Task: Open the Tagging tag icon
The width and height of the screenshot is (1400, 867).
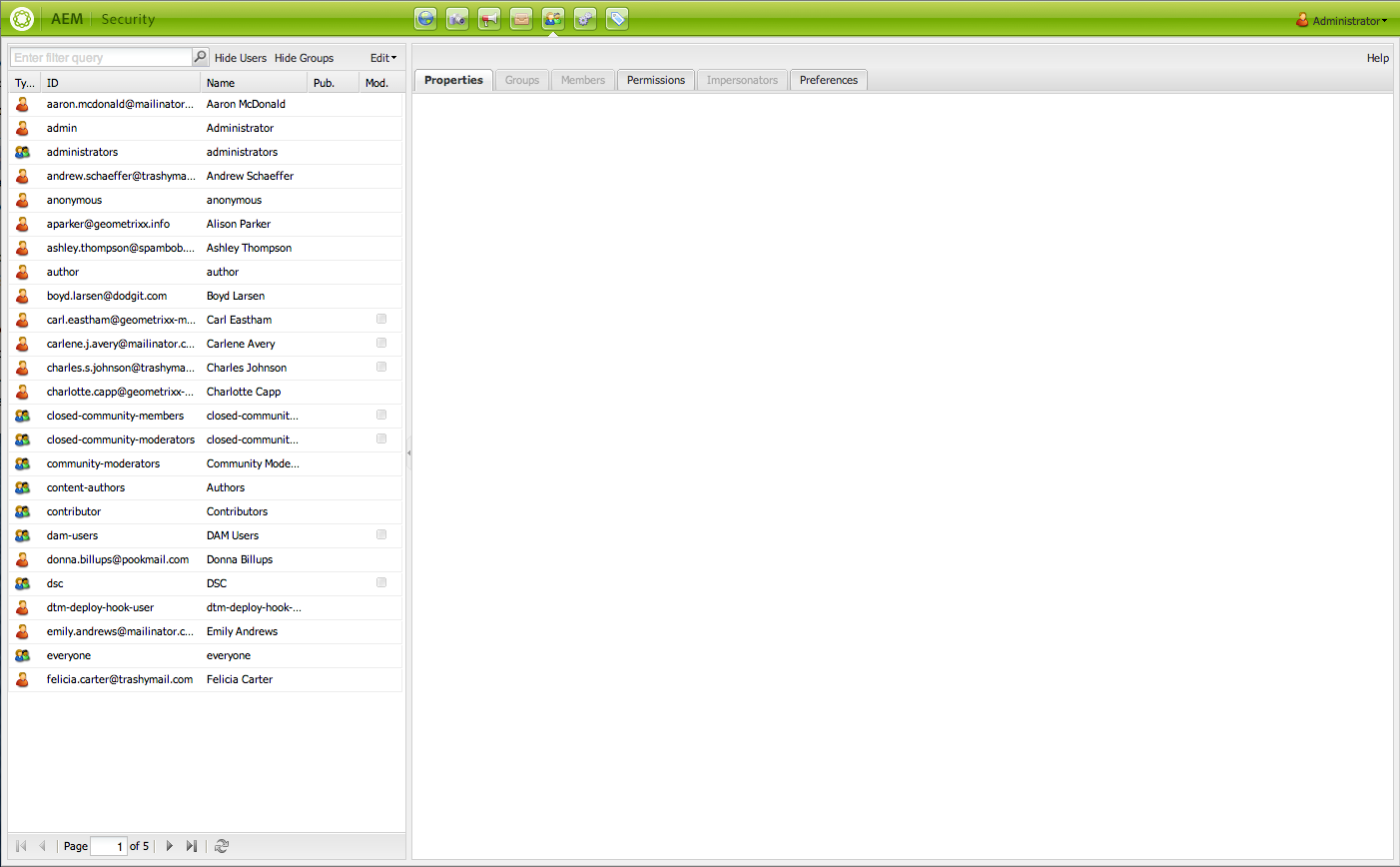Action: (617, 19)
